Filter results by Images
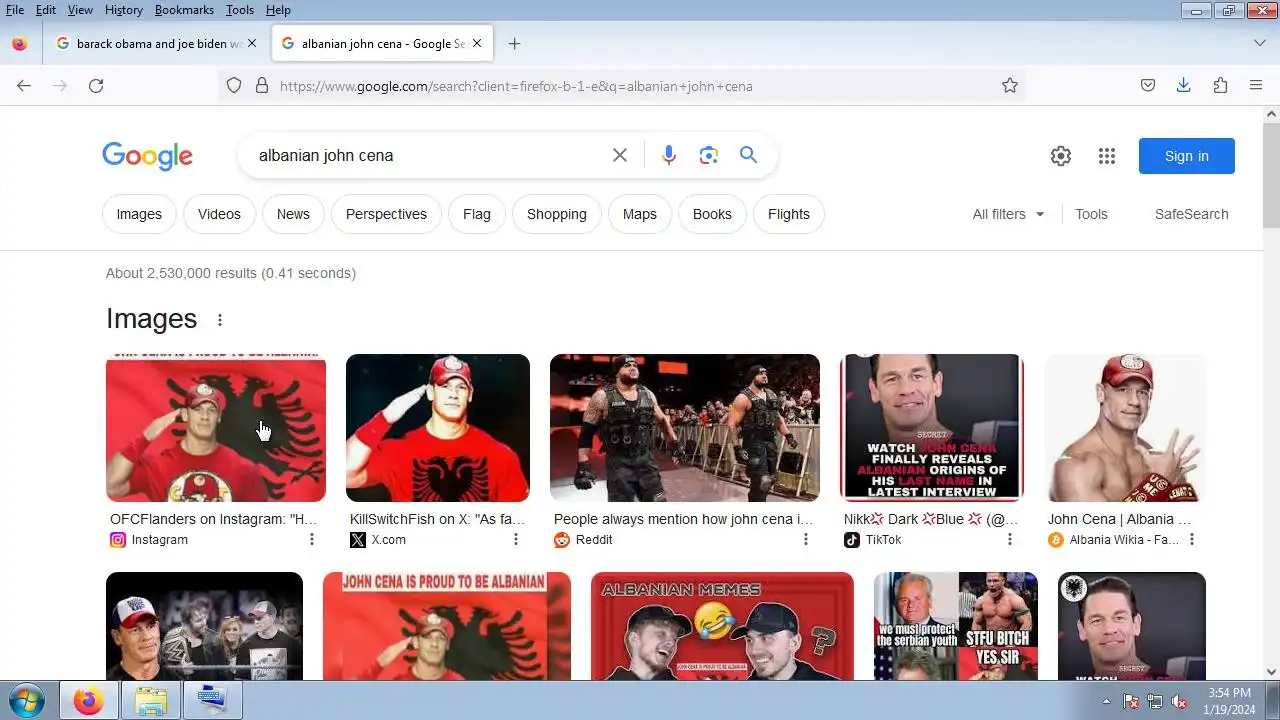This screenshot has width=1280, height=720. 139,214
